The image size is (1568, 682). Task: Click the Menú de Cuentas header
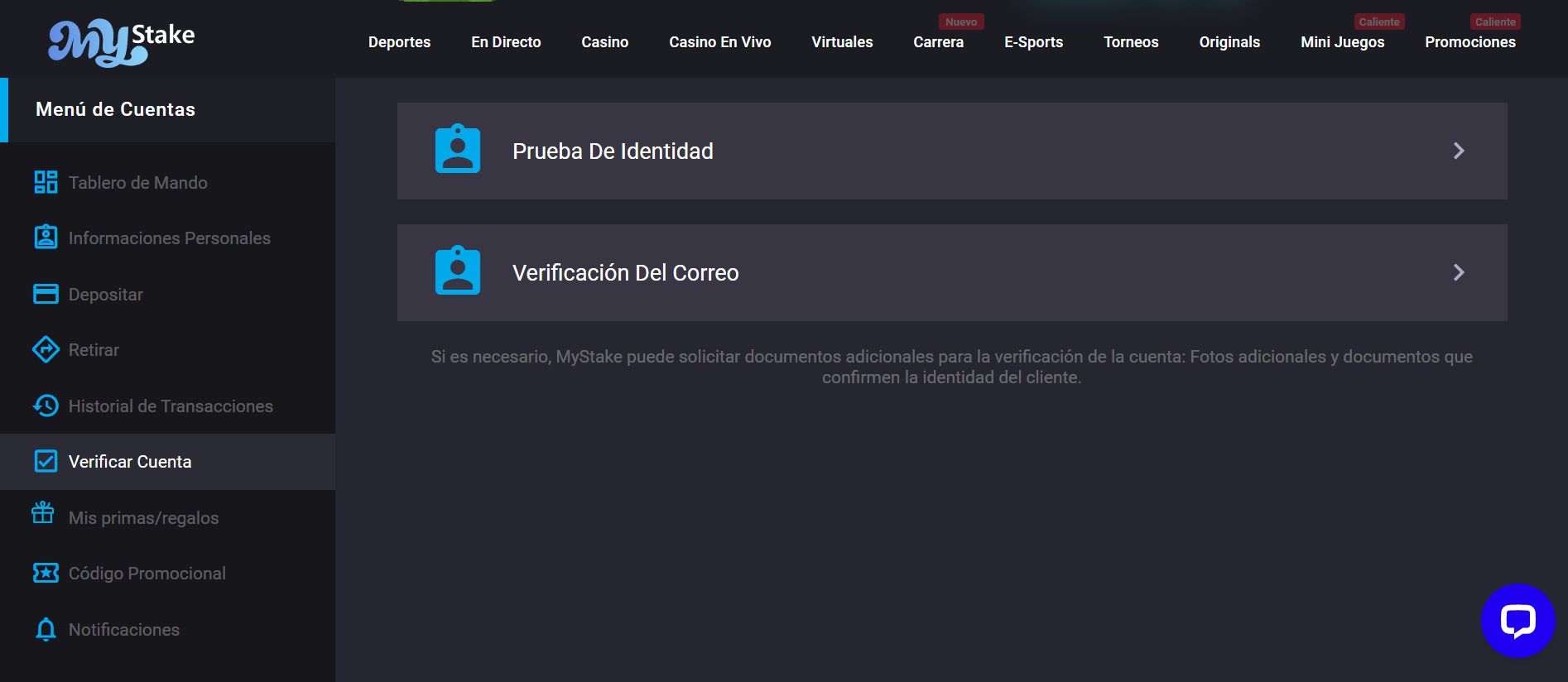[x=116, y=109]
